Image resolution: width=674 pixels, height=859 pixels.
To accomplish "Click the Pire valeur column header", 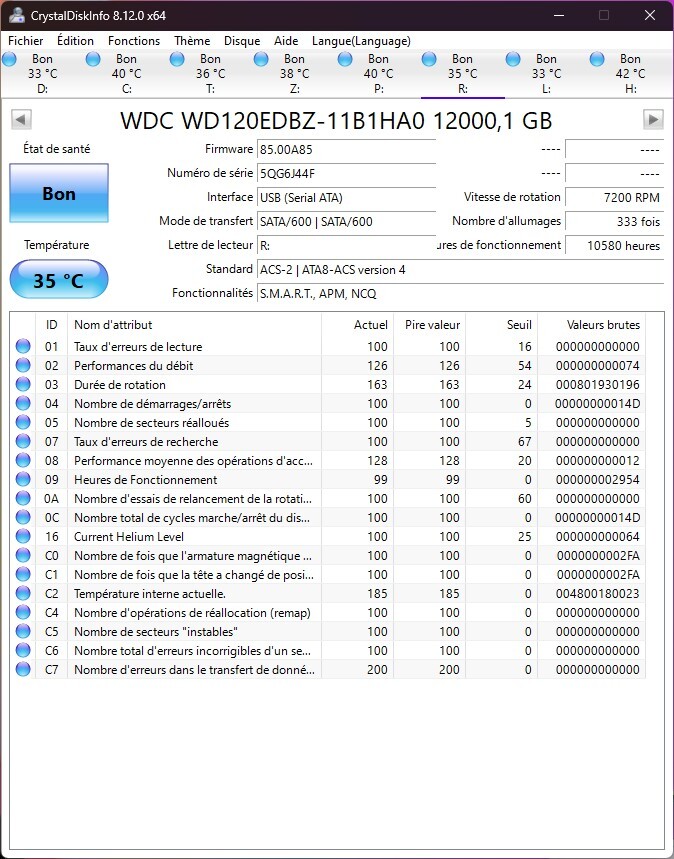I will point(430,325).
